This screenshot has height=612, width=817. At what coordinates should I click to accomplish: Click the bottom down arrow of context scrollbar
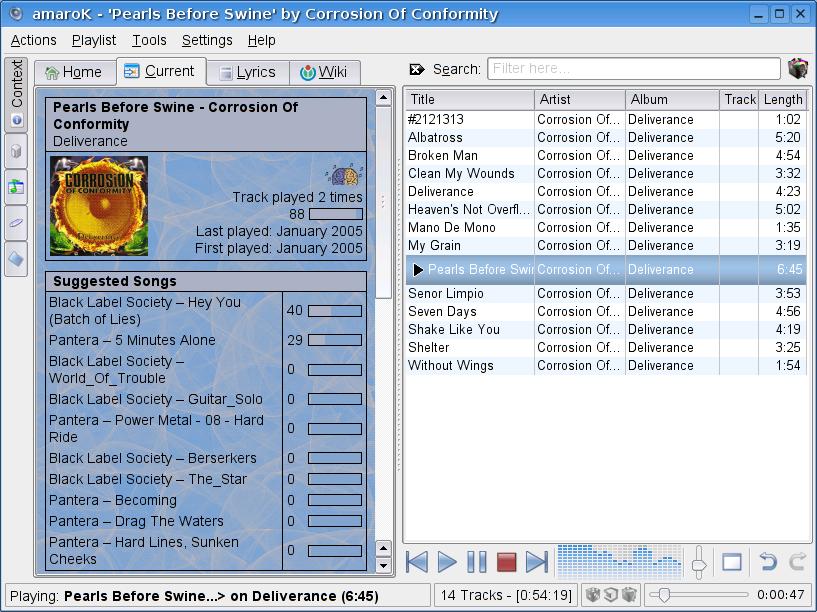(383, 566)
